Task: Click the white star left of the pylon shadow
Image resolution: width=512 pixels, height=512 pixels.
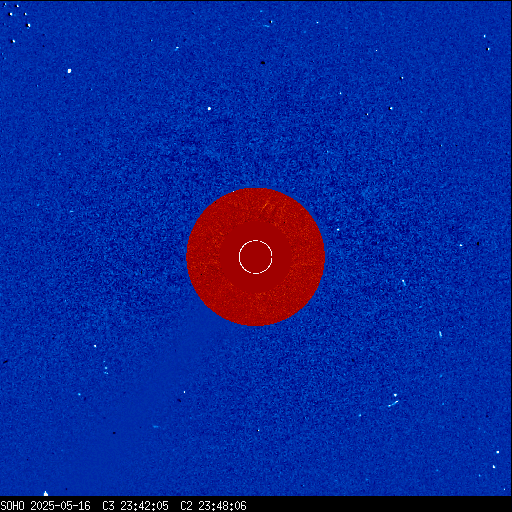Action: (x=95, y=346)
